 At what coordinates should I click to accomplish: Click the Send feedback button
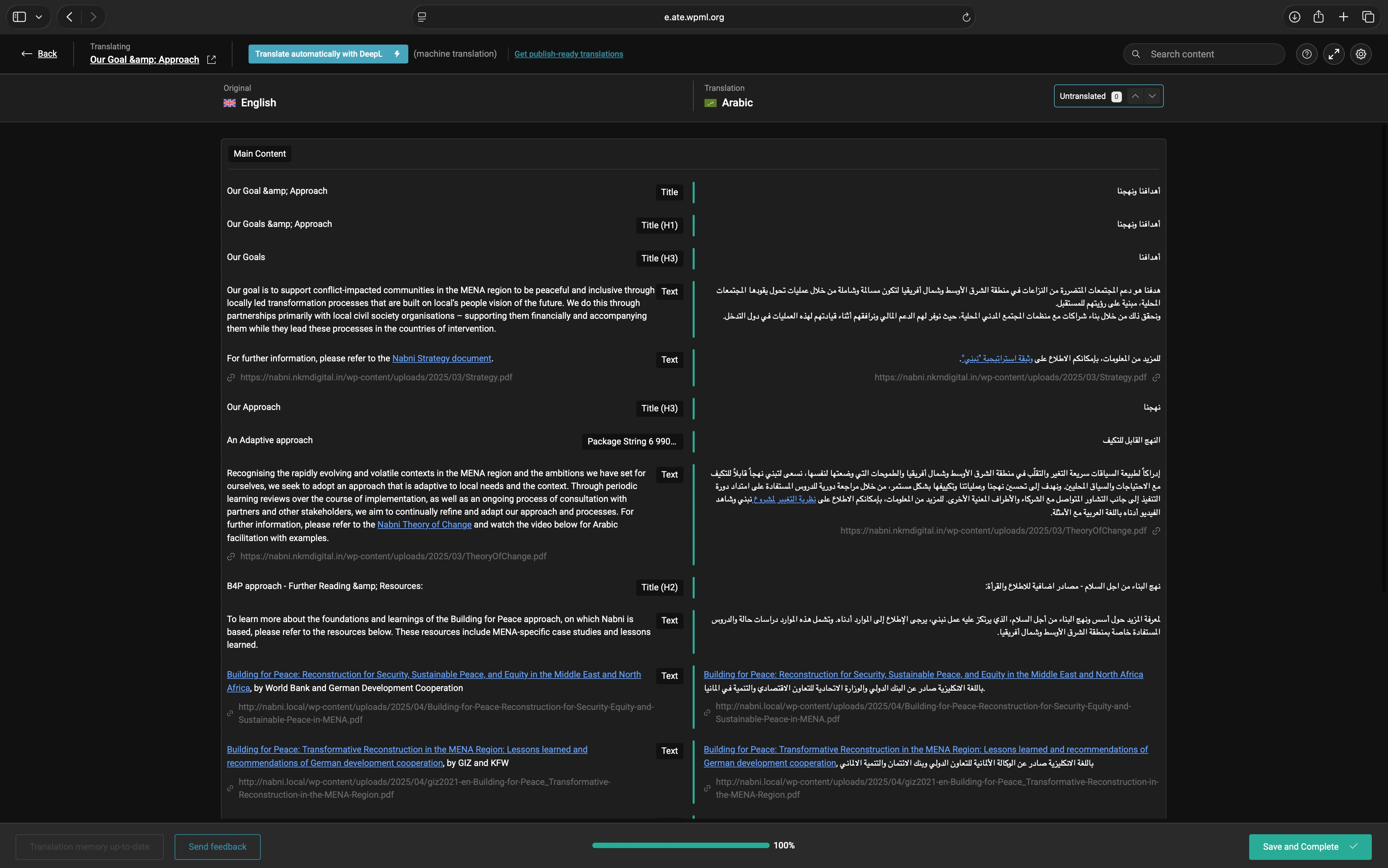pos(217,847)
